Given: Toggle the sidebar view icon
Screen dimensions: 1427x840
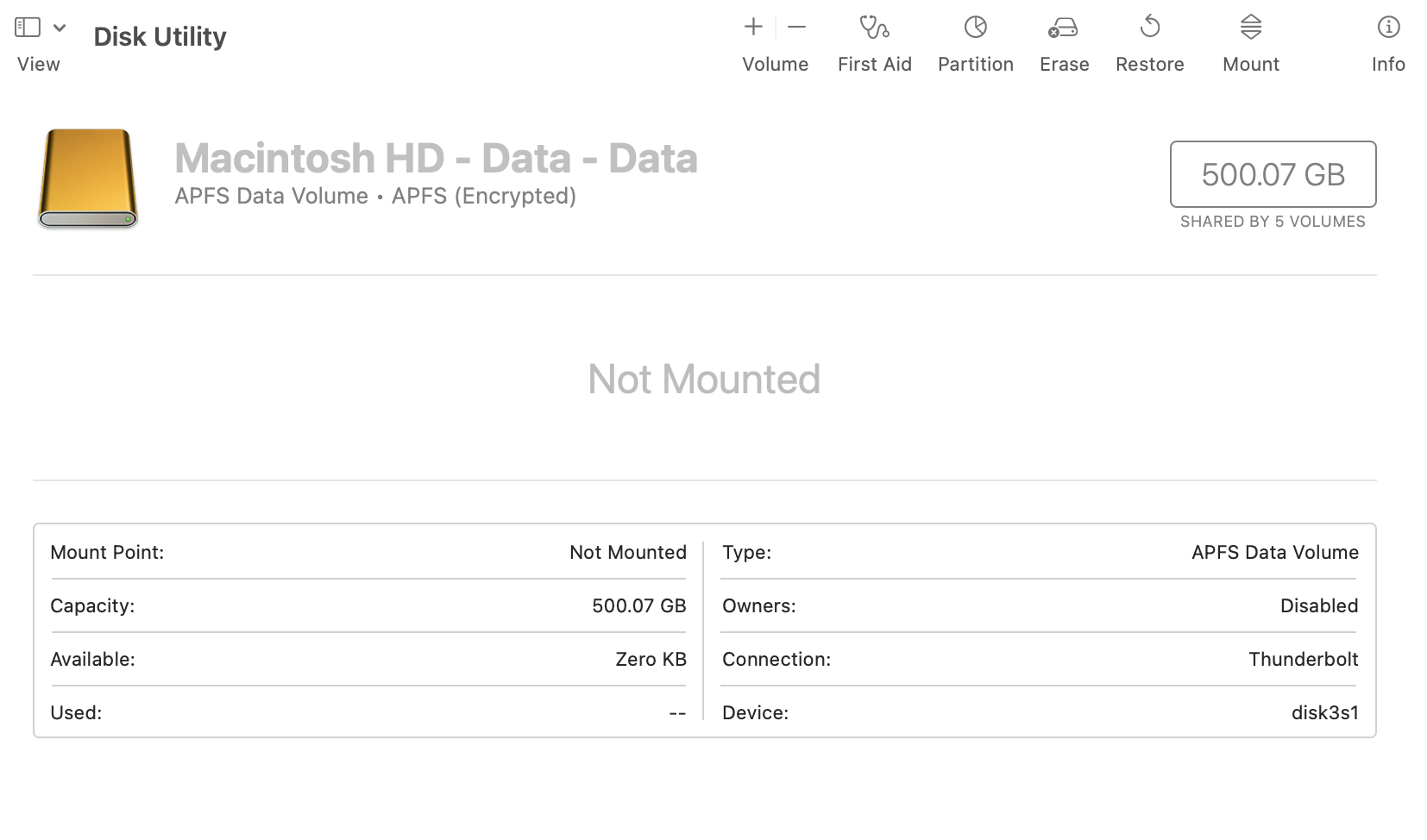Looking at the screenshot, I should pyautogui.click(x=28, y=28).
